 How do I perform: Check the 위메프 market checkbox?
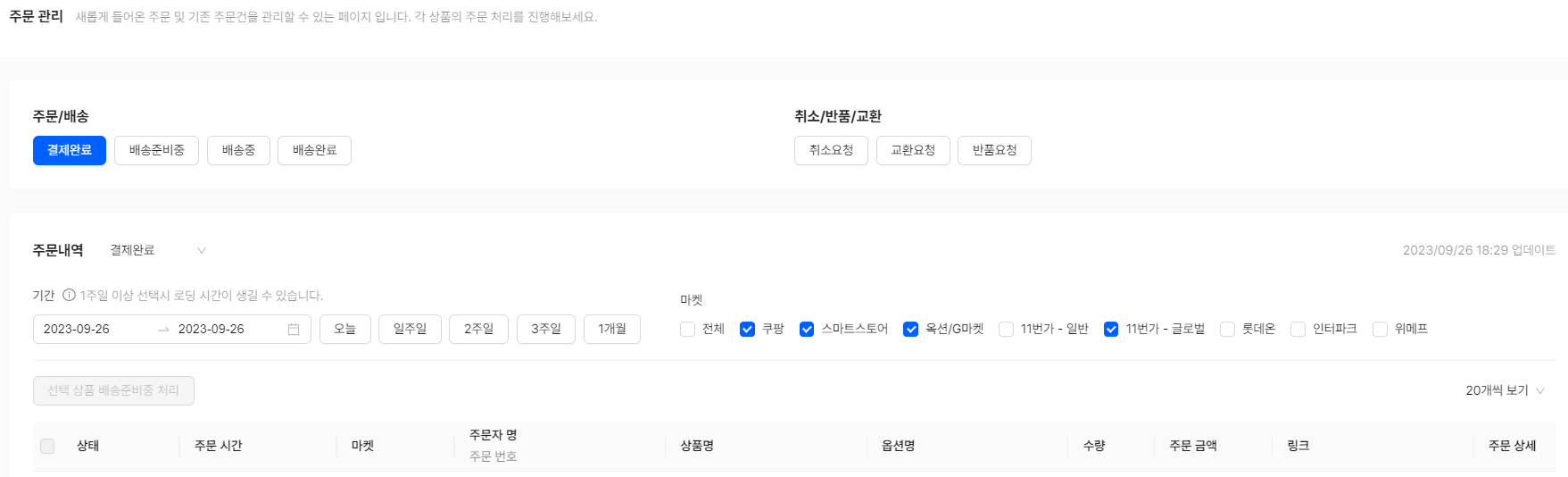pos(1380,330)
